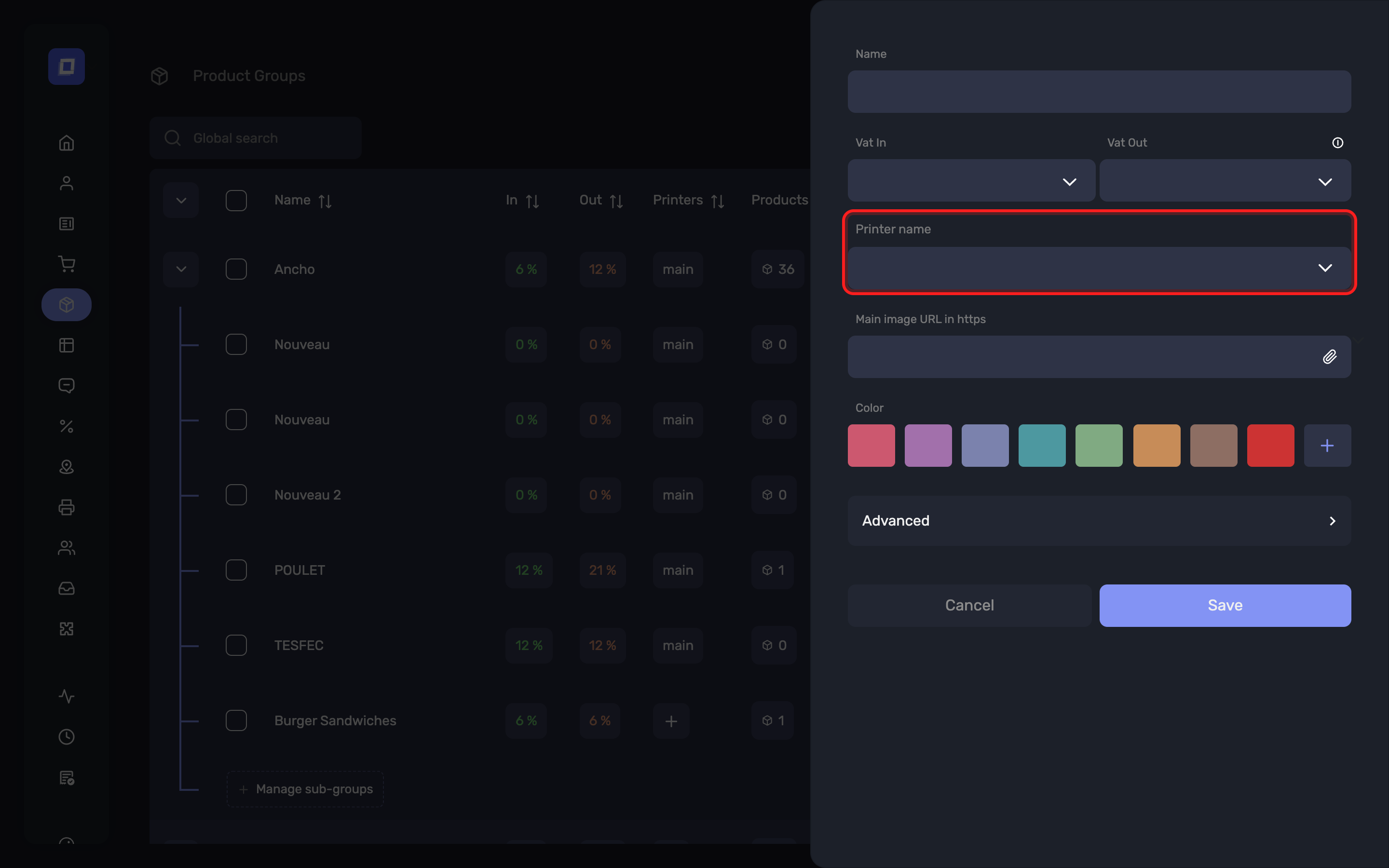Click Manage sub-groups button
The height and width of the screenshot is (868, 1389).
coord(305,789)
